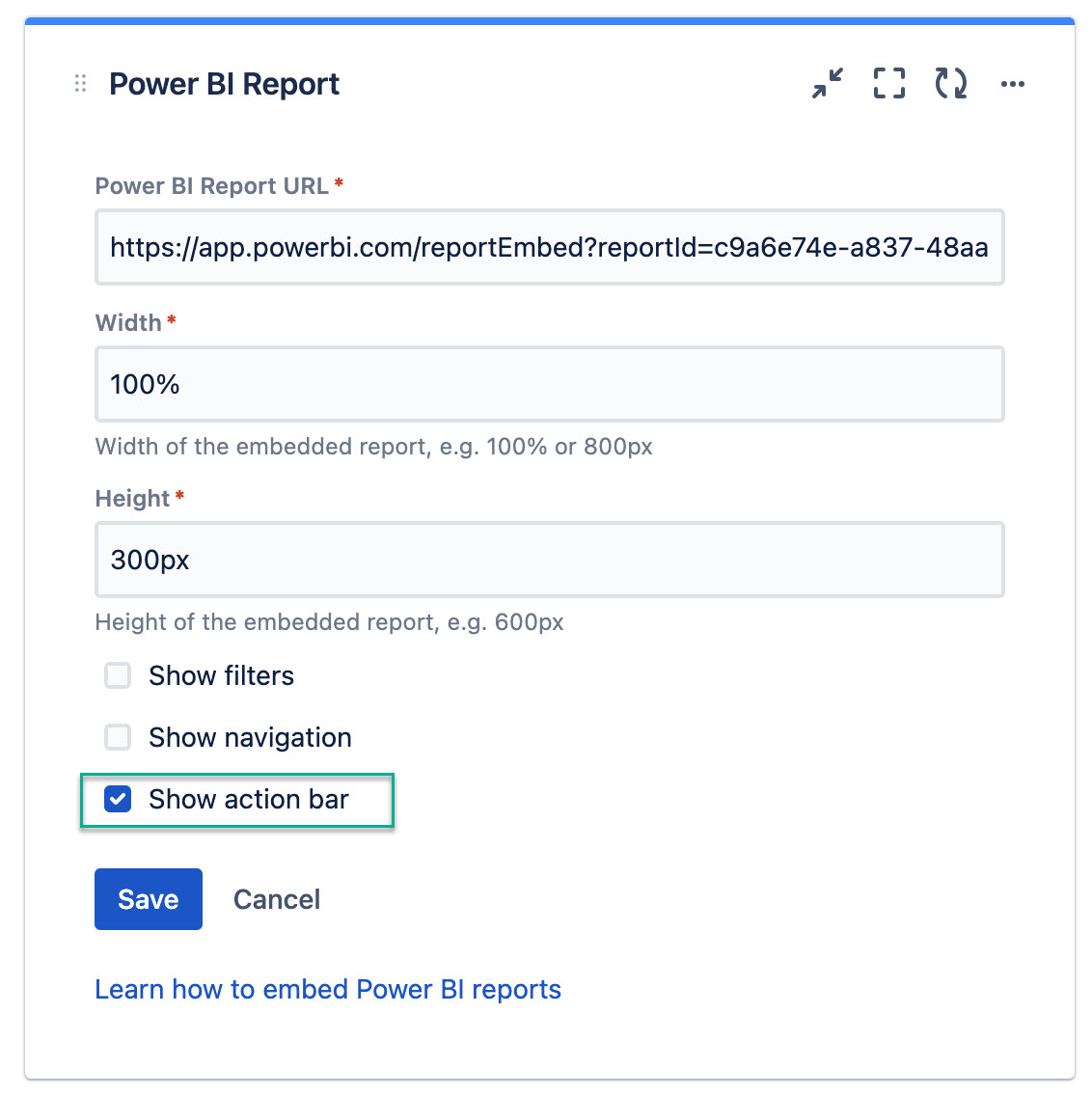This screenshot has width=1092, height=1096.
Task: Click the Power BI Report gadget title
Action: (224, 84)
